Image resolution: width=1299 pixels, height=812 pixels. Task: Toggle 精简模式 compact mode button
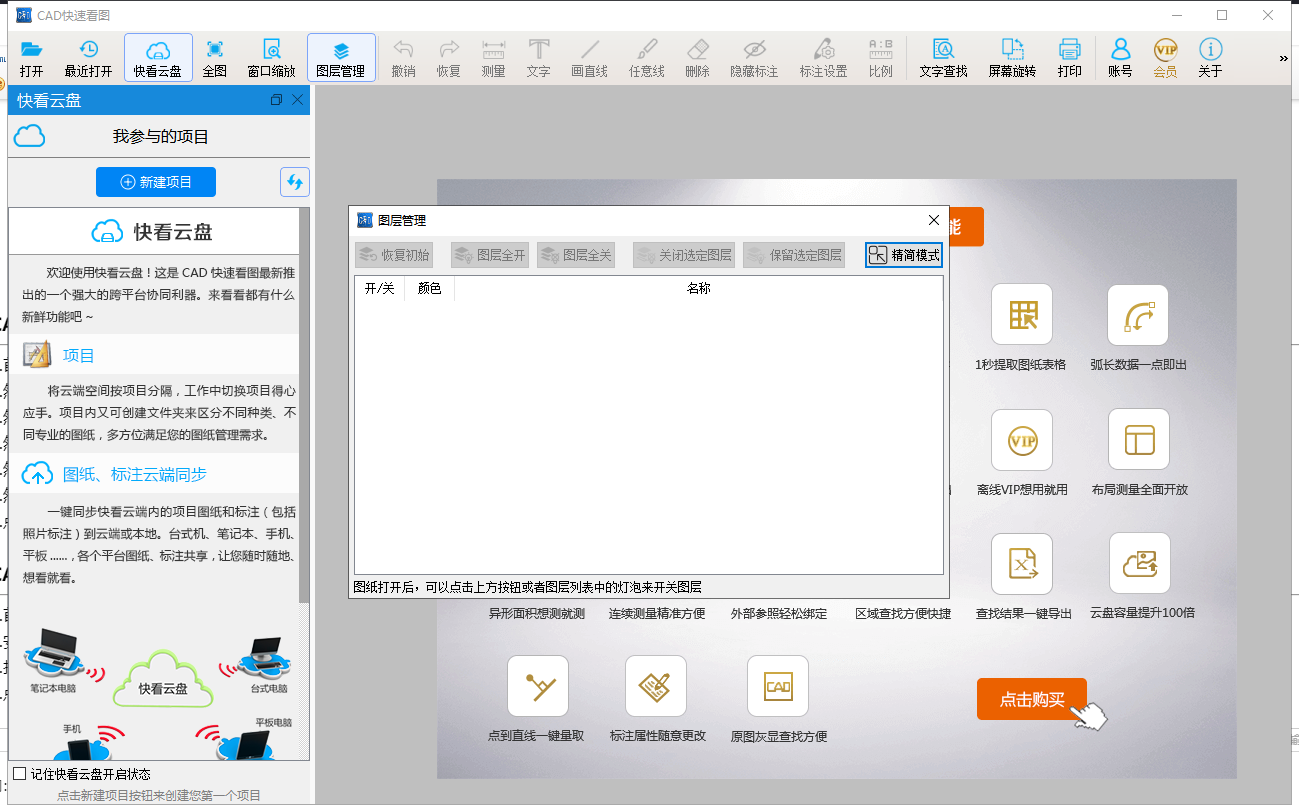point(904,255)
